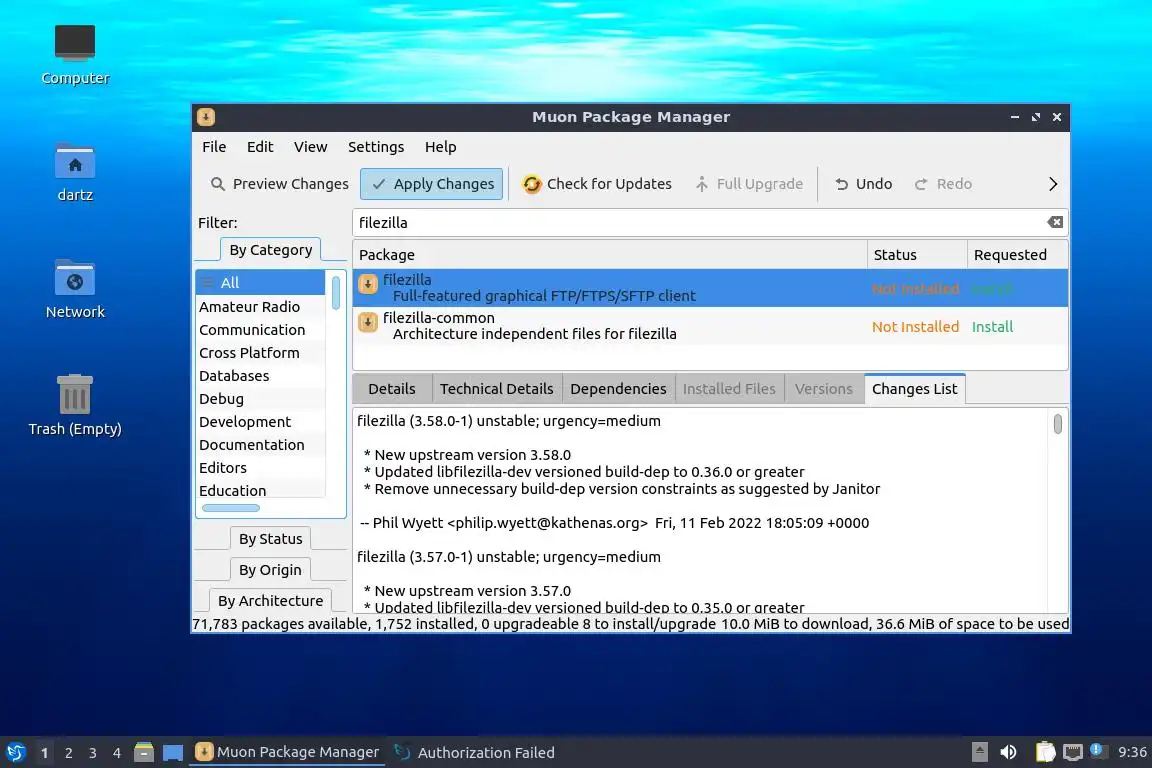Click filezilla-common's Install requested cell
Image resolution: width=1152 pixels, height=768 pixels.
992,327
